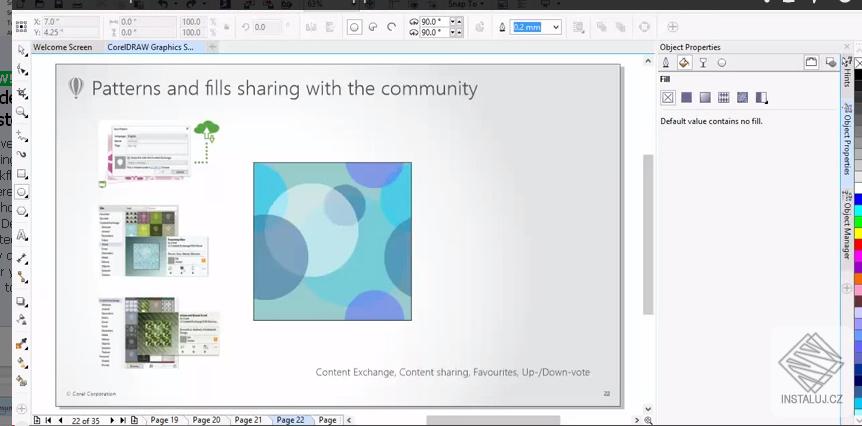Go to the next page arrow
Screen dimensions: 862x426
(x=112, y=420)
